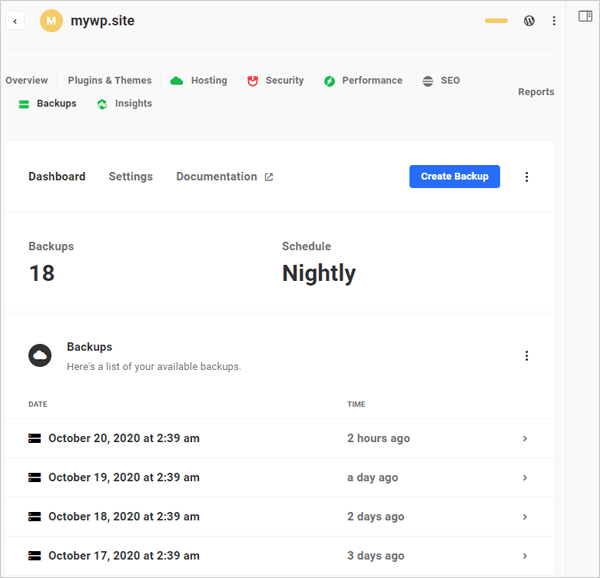Open the Documentation link

click(217, 176)
